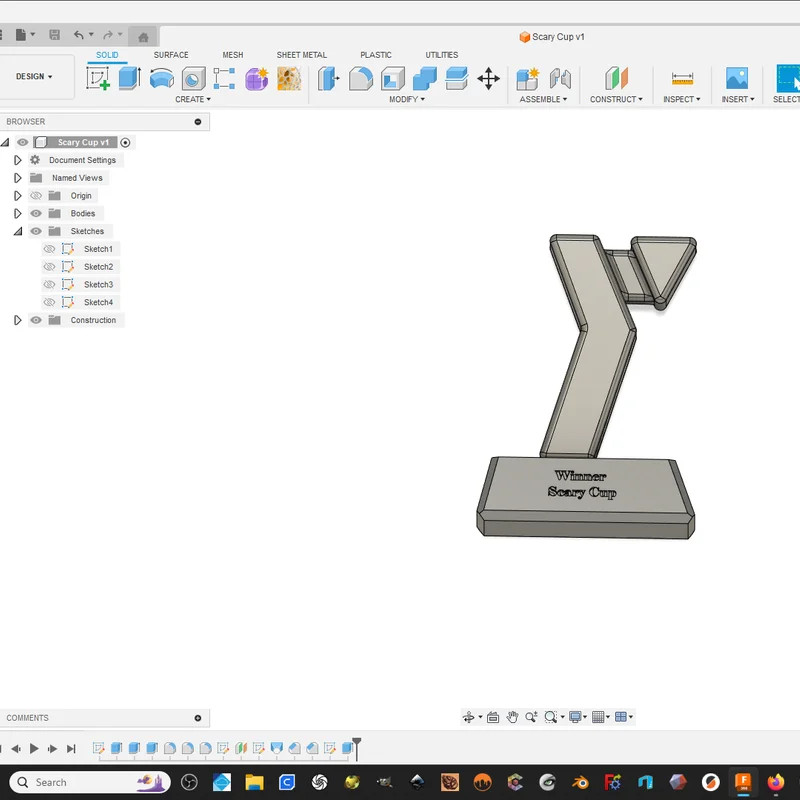
Task: Hide the Bodies folder
Action: click(36, 213)
